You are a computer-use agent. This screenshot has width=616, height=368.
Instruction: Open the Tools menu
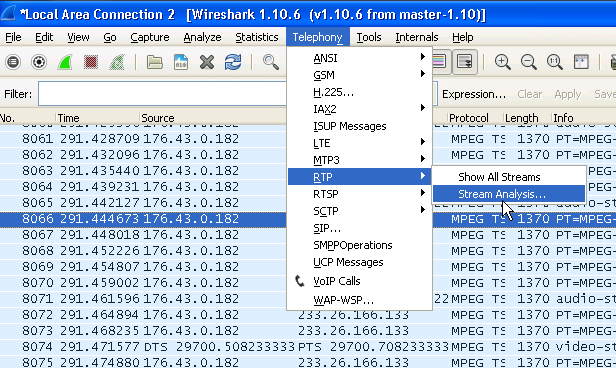pos(369,37)
